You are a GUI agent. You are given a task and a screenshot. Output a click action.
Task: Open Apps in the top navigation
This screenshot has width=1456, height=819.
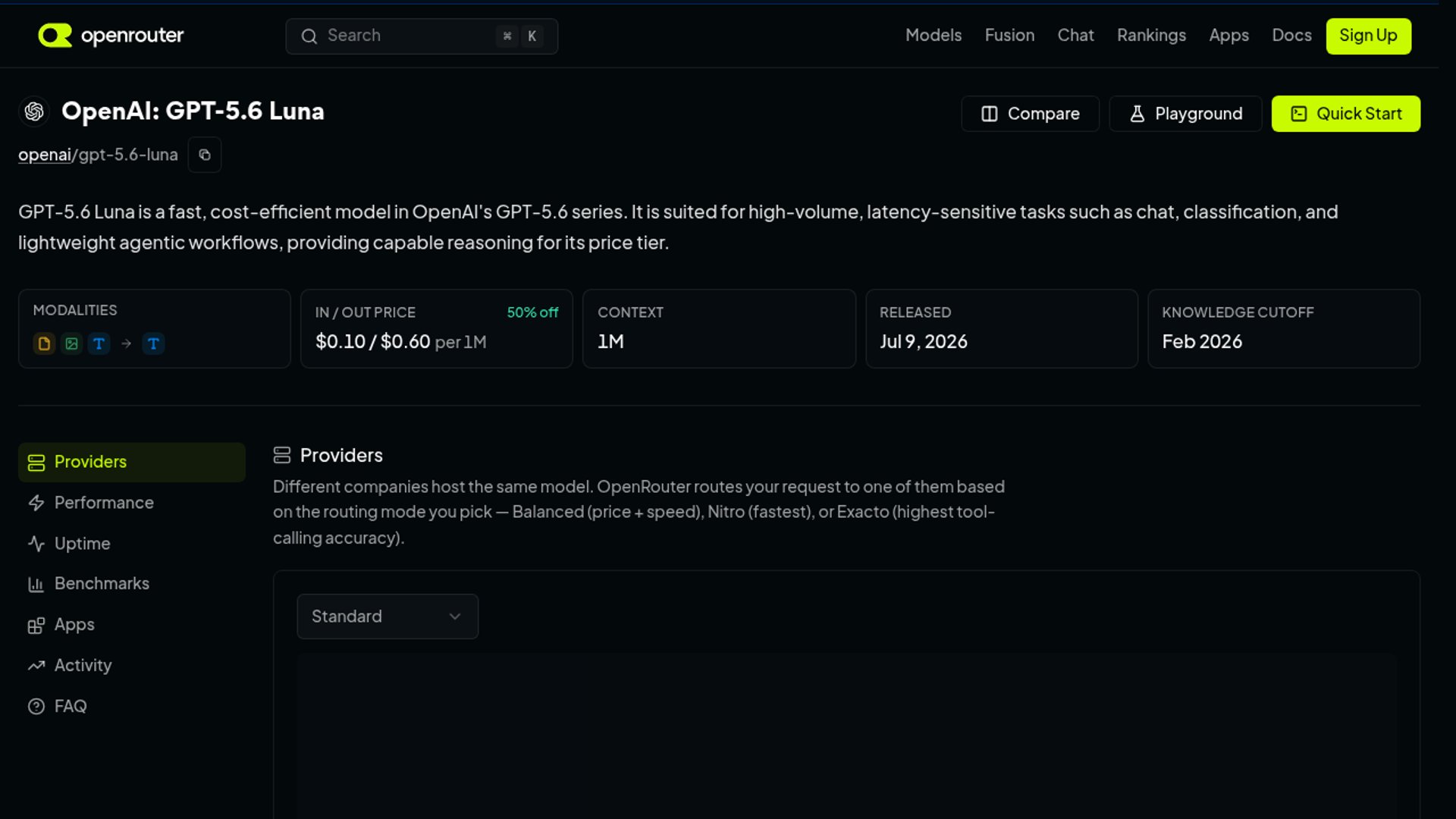pos(1228,36)
